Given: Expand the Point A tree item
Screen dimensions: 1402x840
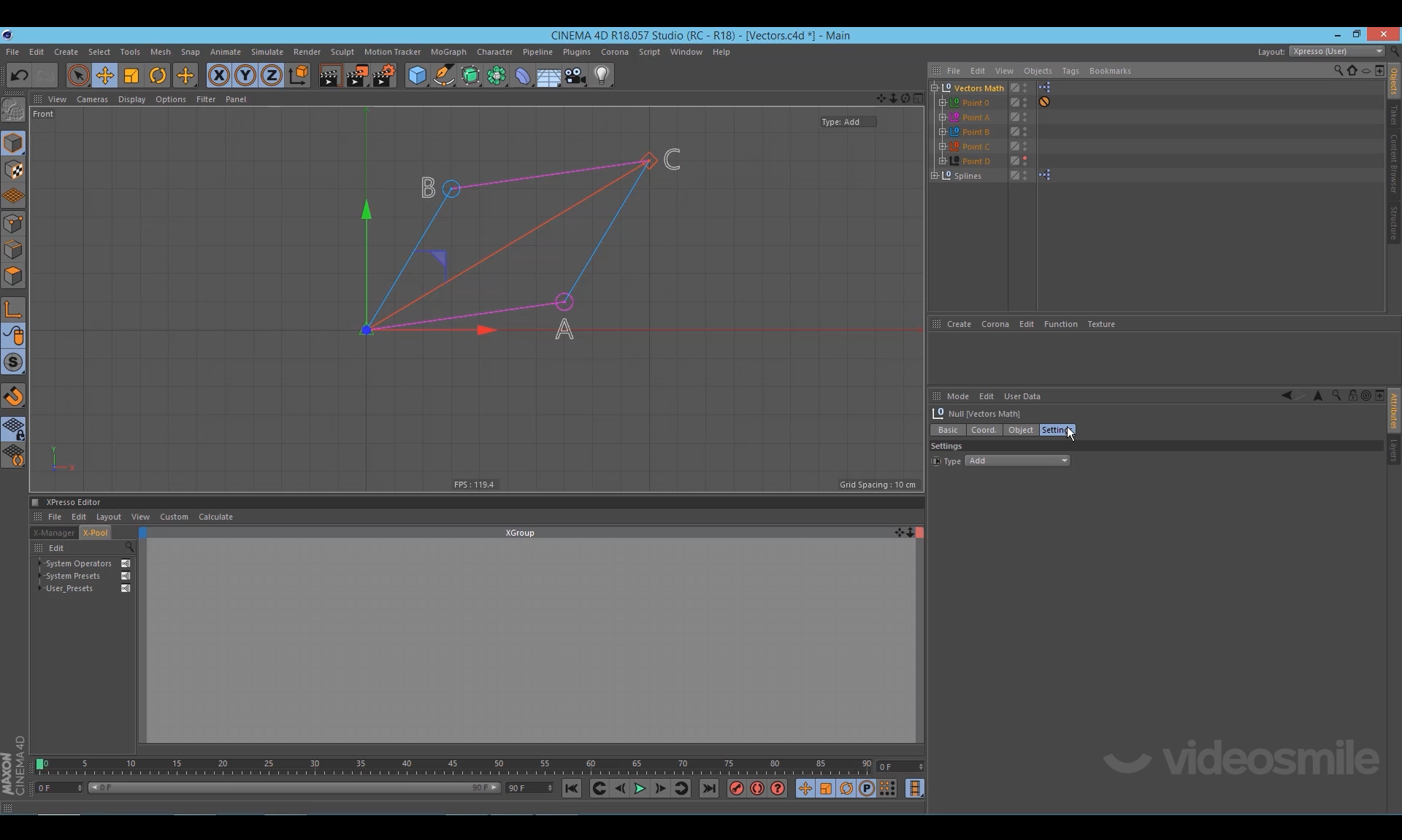Looking at the screenshot, I should click(x=943, y=117).
